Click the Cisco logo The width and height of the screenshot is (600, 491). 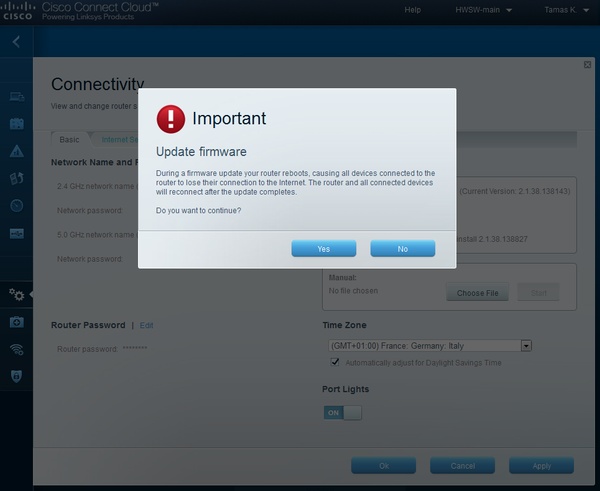point(17,11)
